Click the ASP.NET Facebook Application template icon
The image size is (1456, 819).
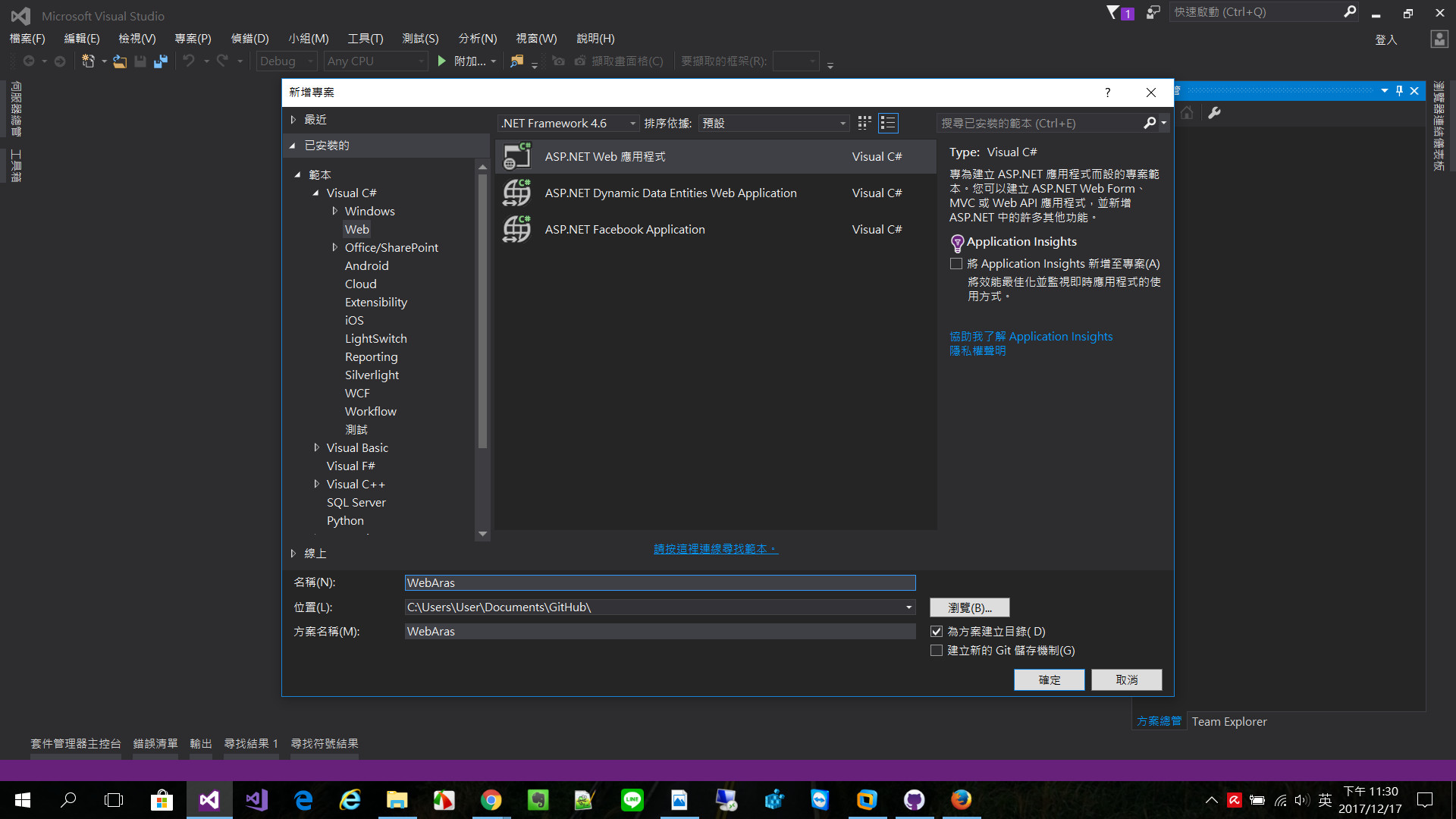(x=516, y=229)
